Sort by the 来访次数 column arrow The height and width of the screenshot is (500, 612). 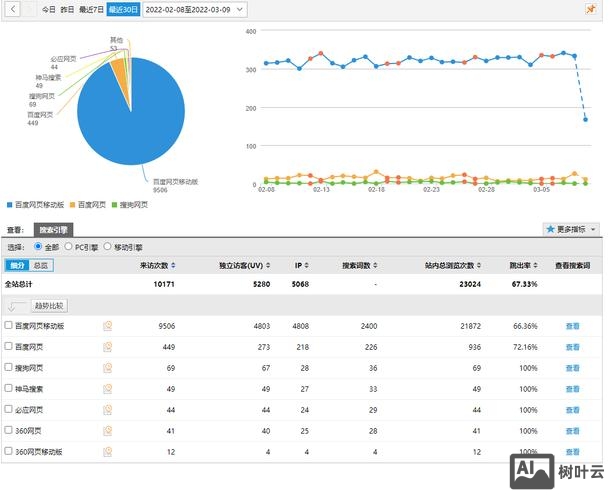(x=173, y=265)
